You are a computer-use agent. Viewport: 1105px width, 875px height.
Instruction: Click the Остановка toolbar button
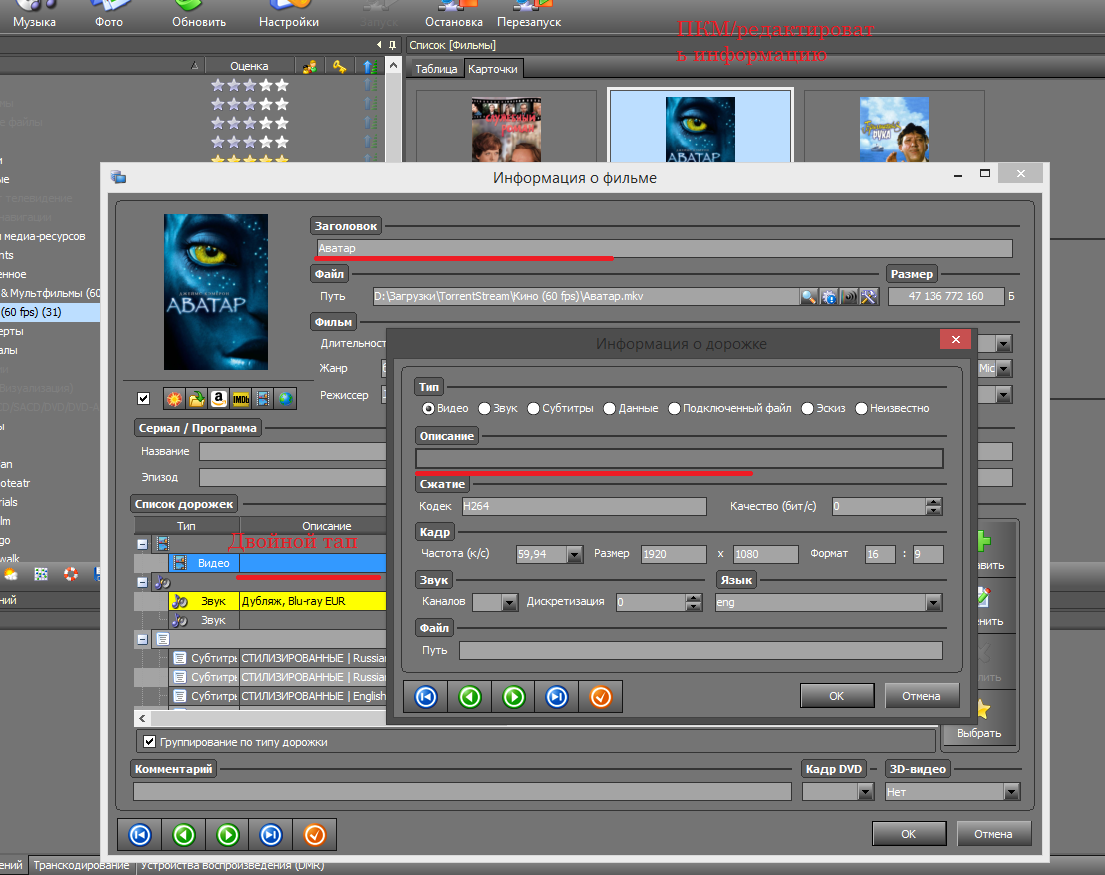pos(454,15)
